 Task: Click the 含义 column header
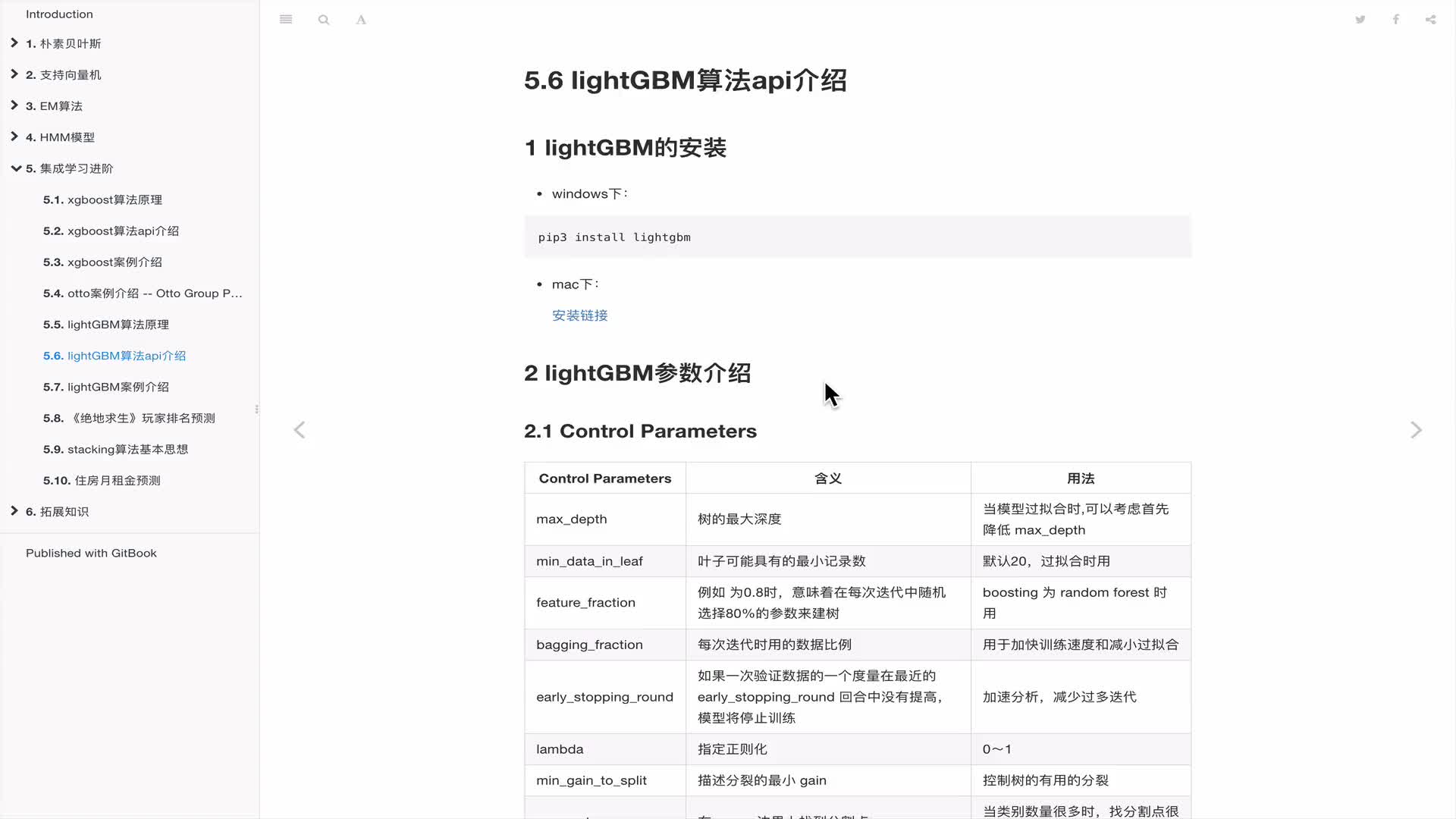coord(828,479)
